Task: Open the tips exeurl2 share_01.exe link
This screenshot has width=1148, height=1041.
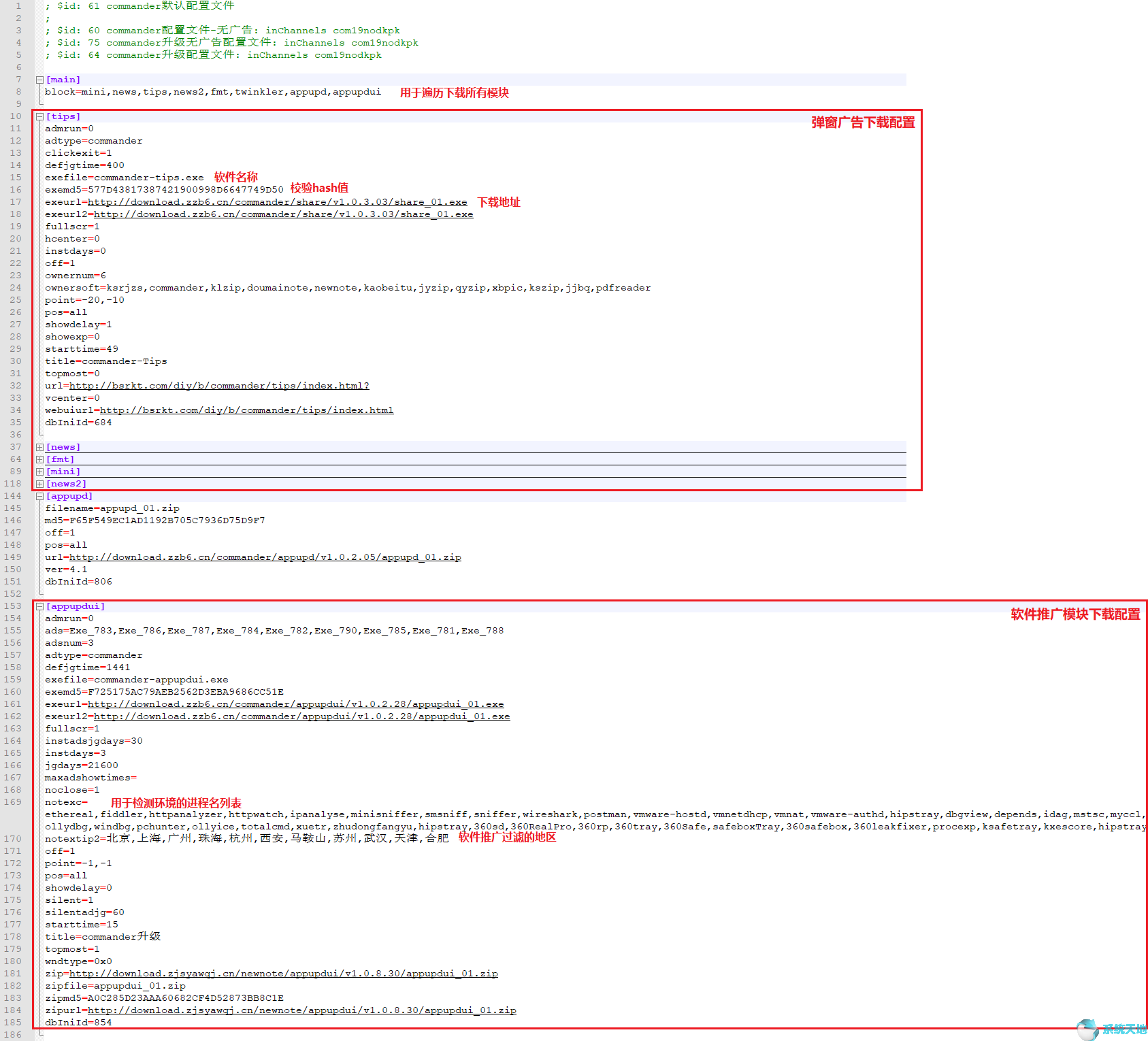Action: pyautogui.click(x=284, y=214)
